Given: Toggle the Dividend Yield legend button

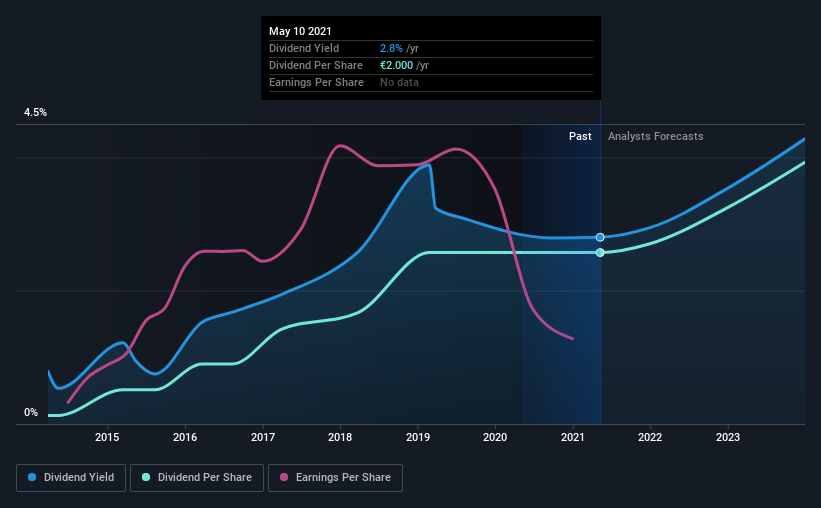Looking at the screenshot, I should tap(71, 478).
